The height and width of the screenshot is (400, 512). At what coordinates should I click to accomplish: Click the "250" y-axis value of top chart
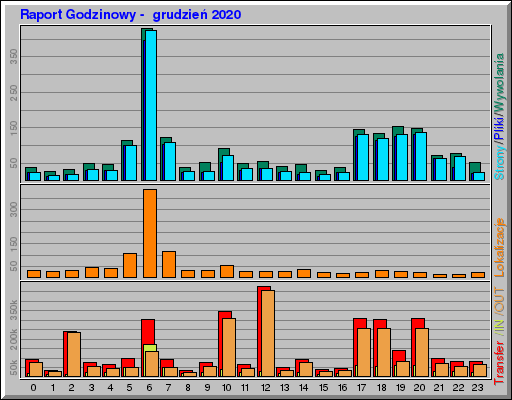[14, 92]
